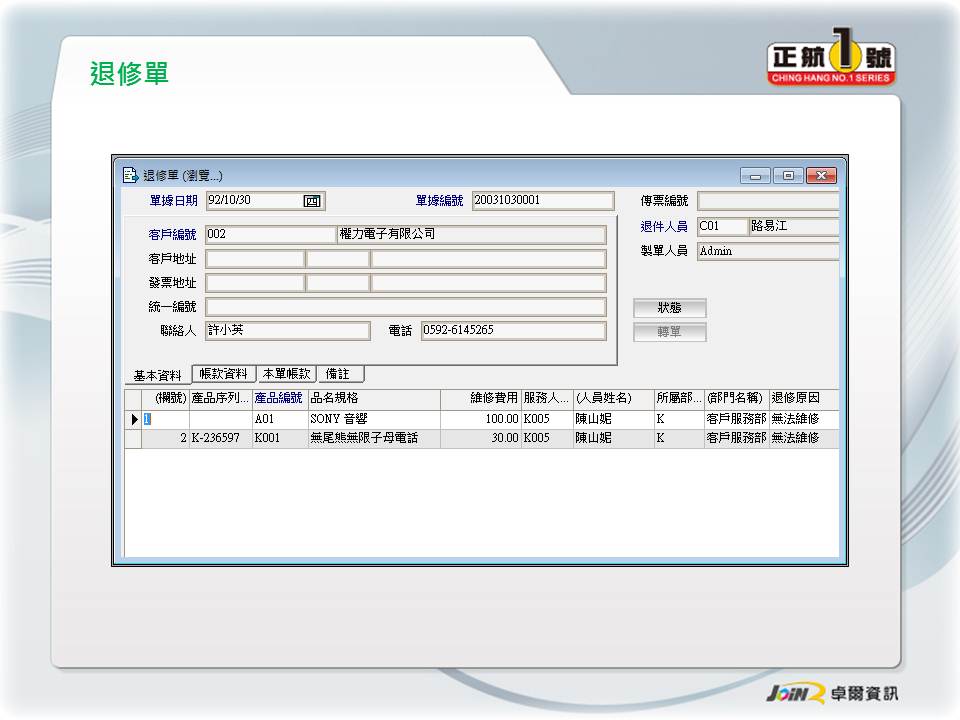Open the calendar picker beside 單據日期
This screenshot has height=720, width=960.
(x=312, y=201)
